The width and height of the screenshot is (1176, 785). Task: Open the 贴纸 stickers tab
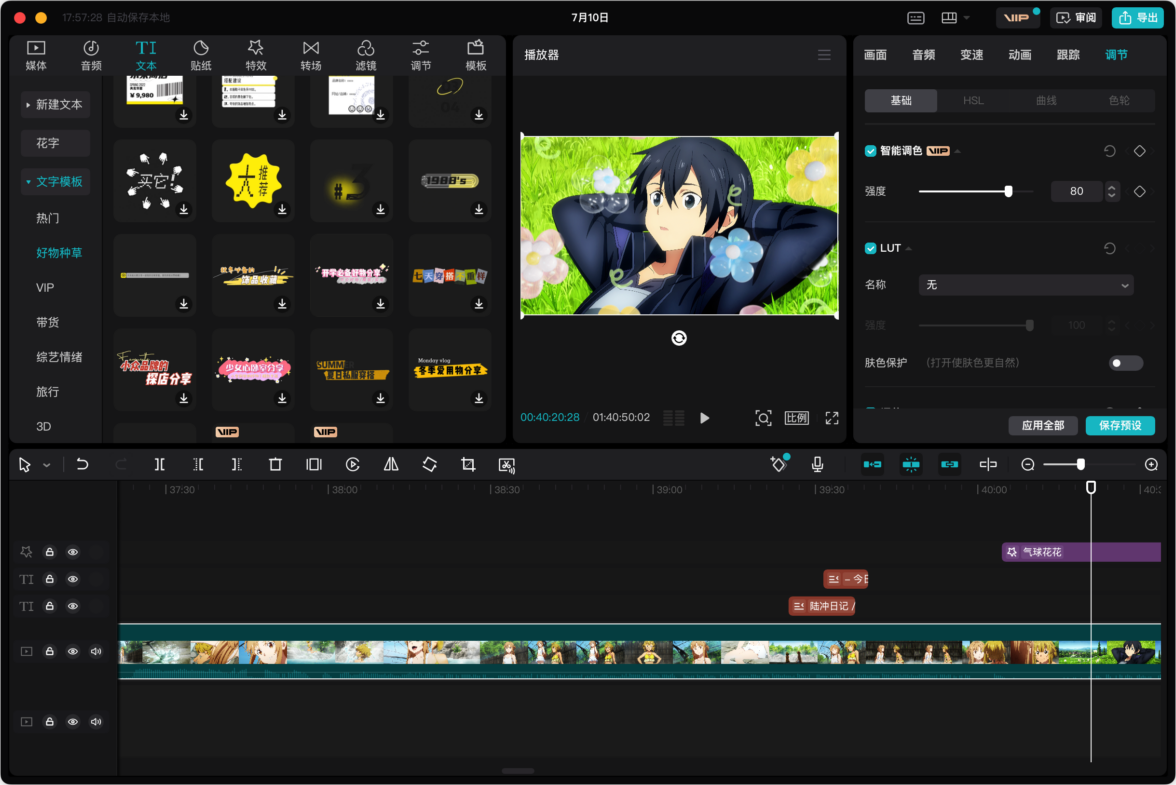(x=201, y=56)
